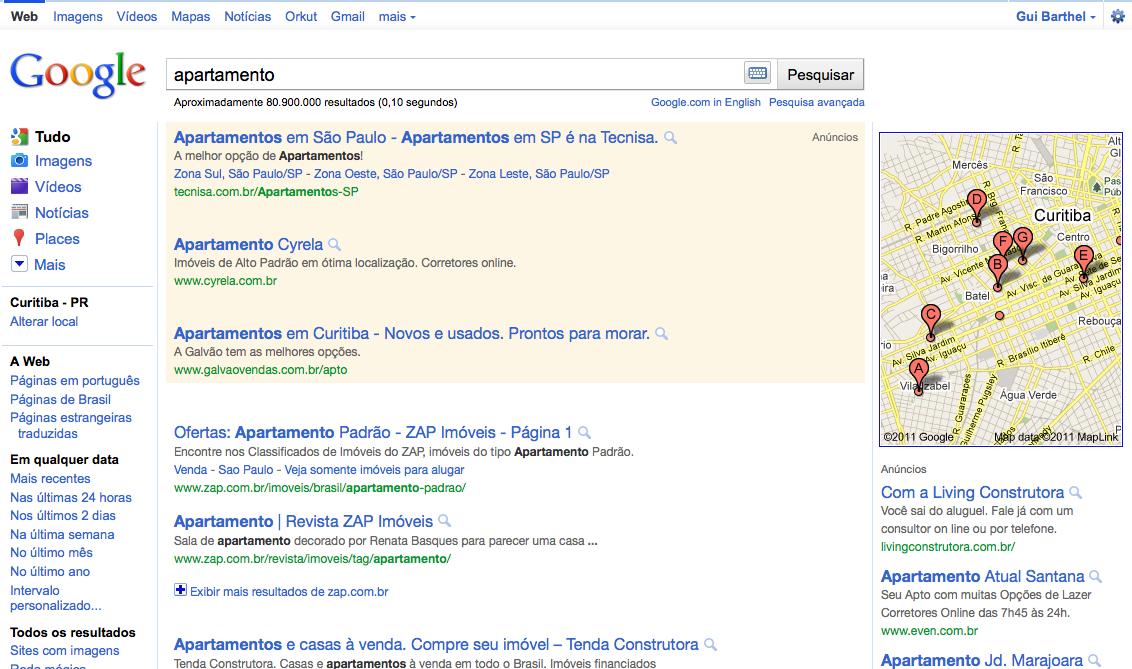This screenshot has height=669, width=1132.
Task: Filter by Nas últimas 24 horas
Action: (x=71, y=497)
